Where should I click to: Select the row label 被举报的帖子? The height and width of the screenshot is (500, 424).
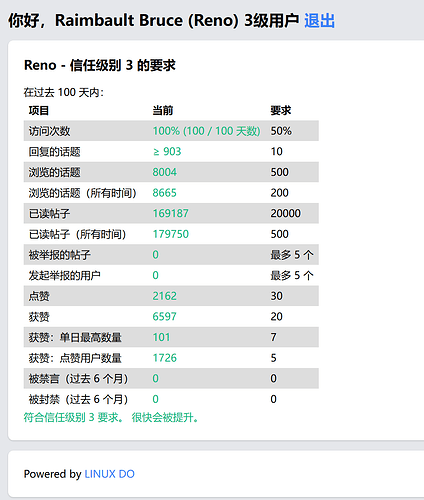pos(60,255)
